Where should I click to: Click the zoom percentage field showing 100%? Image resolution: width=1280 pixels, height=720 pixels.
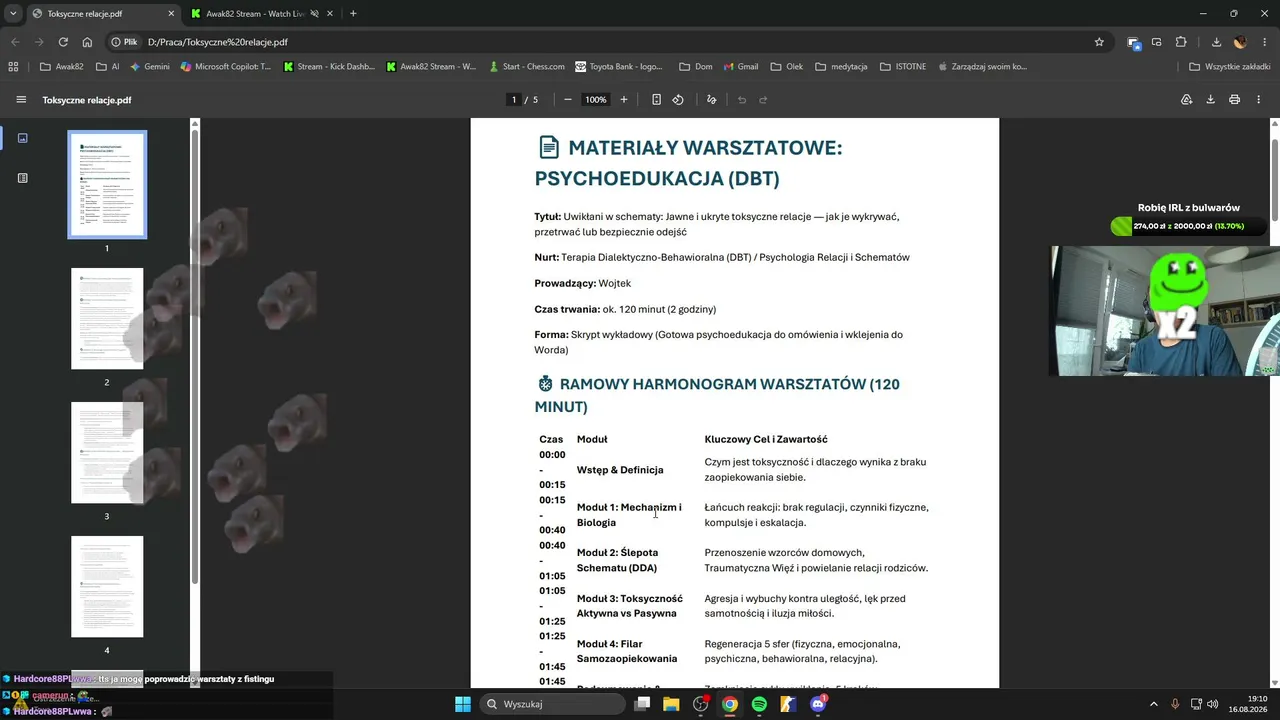point(596,100)
